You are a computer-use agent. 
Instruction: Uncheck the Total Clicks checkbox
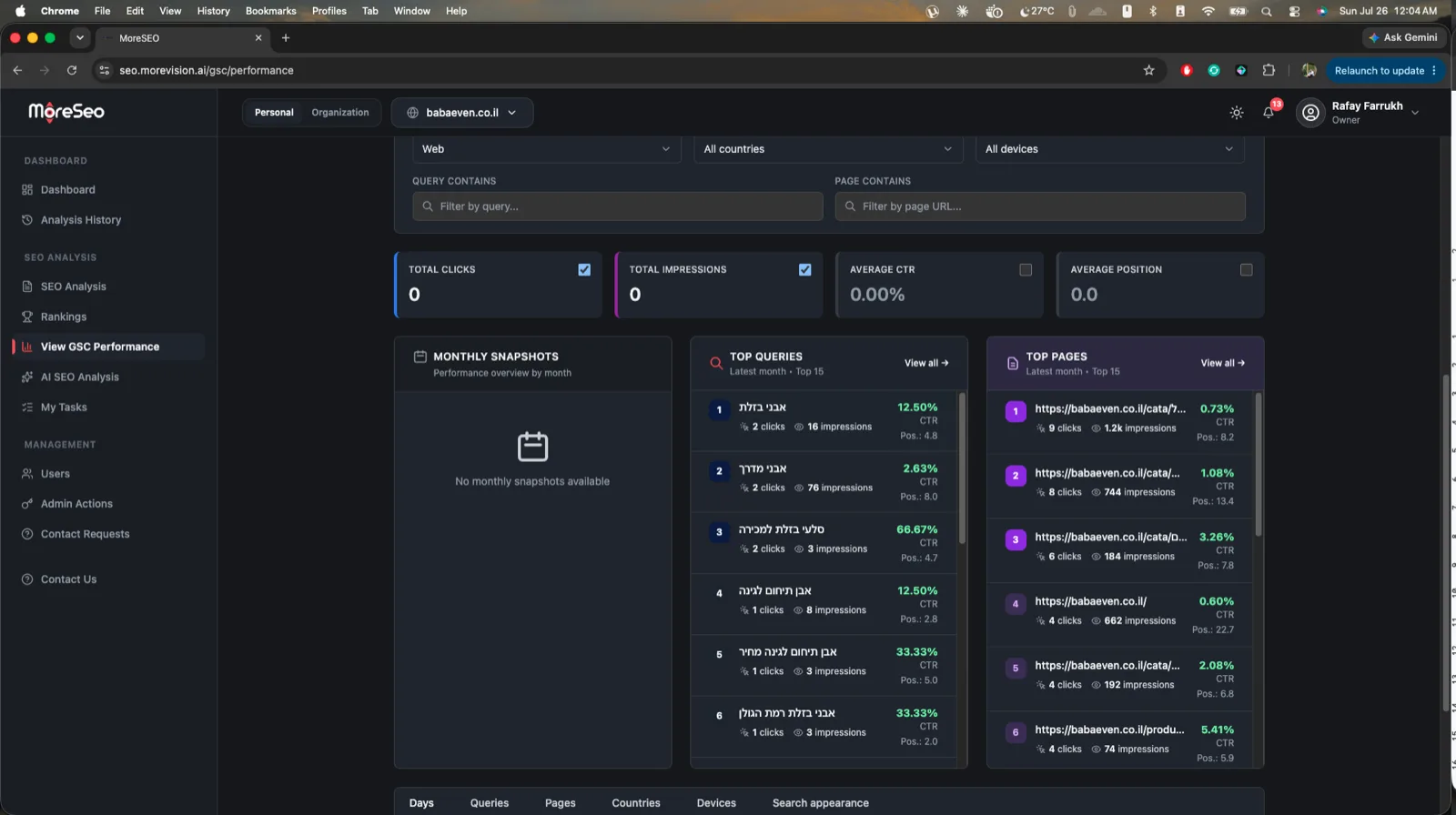584,269
